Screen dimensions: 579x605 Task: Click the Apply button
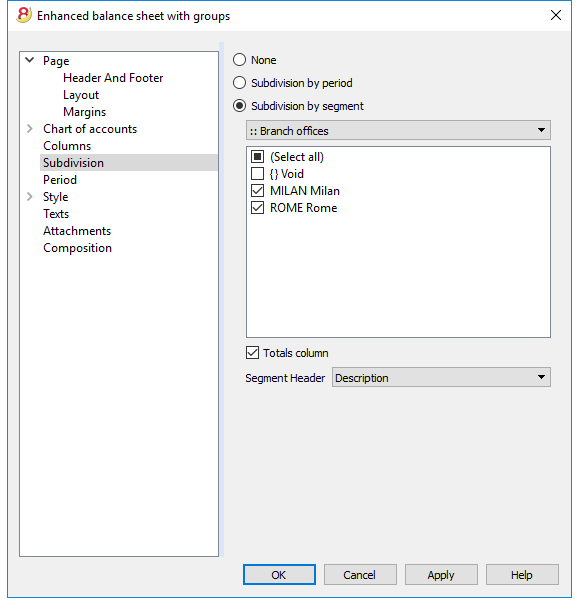point(441,575)
